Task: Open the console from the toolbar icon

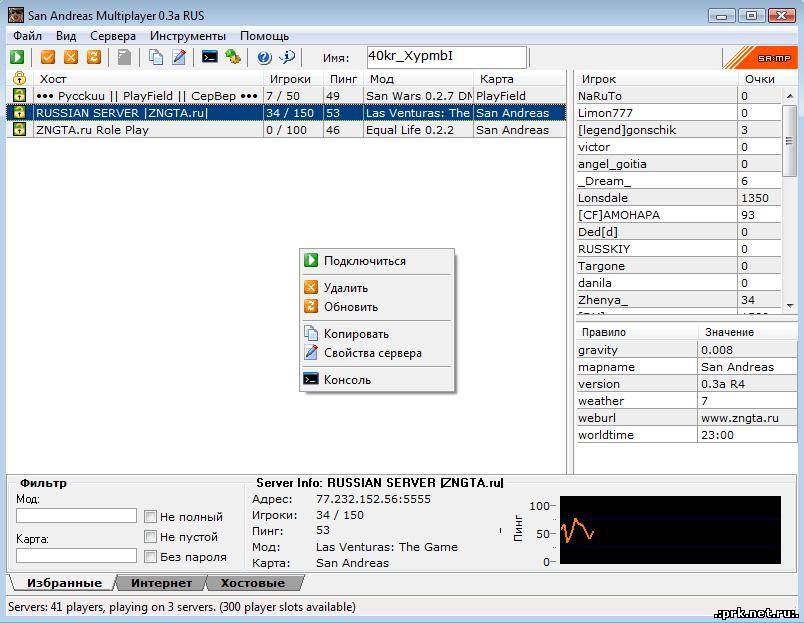Action: (210, 57)
